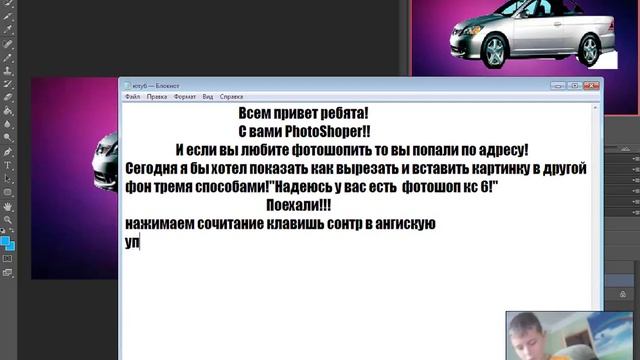
Task: Click the line 'С вами PhotoShoper!!'
Action: point(304,131)
